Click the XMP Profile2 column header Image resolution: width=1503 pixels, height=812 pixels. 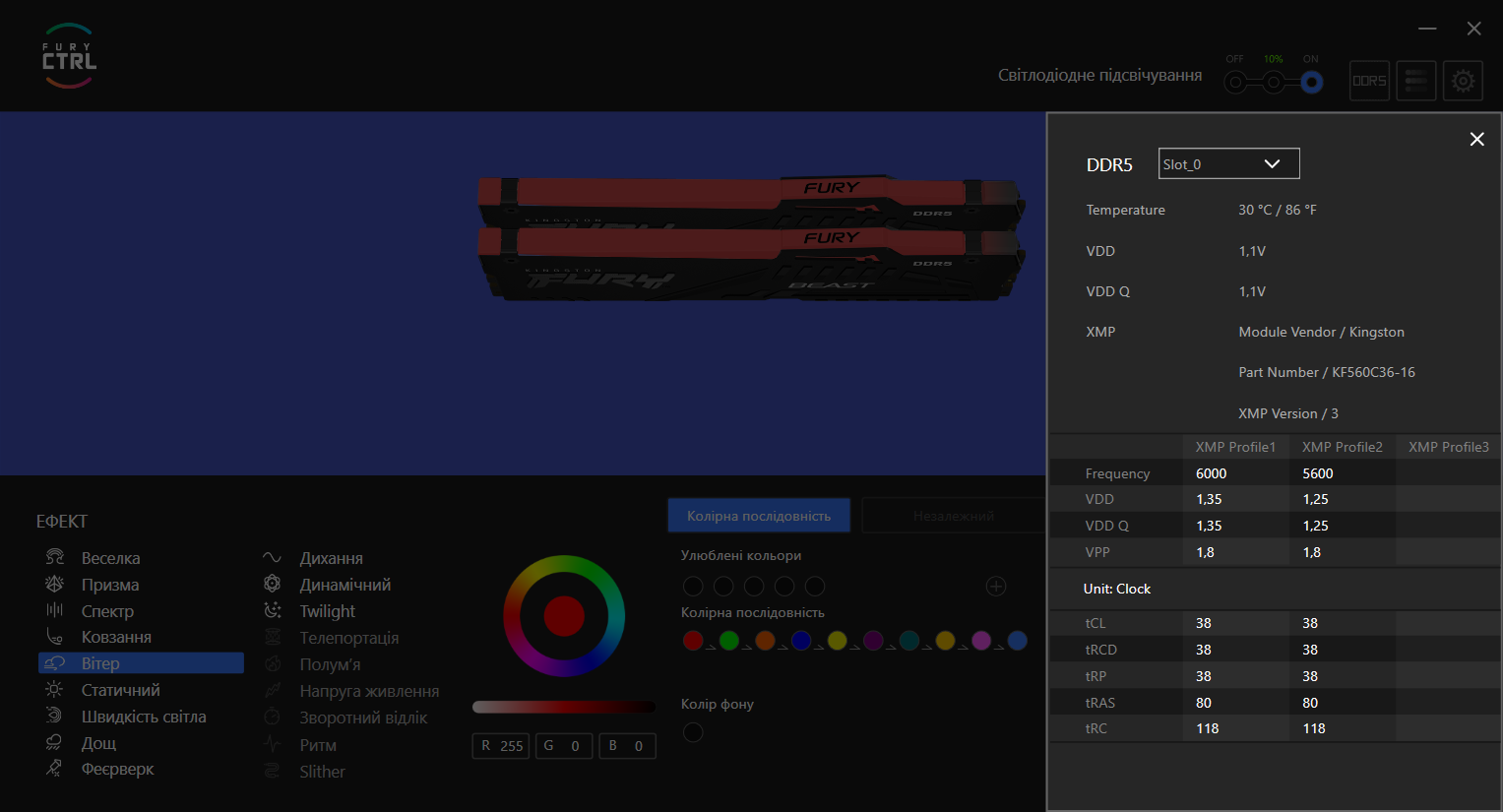pyautogui.click(x=1343, y=447)
